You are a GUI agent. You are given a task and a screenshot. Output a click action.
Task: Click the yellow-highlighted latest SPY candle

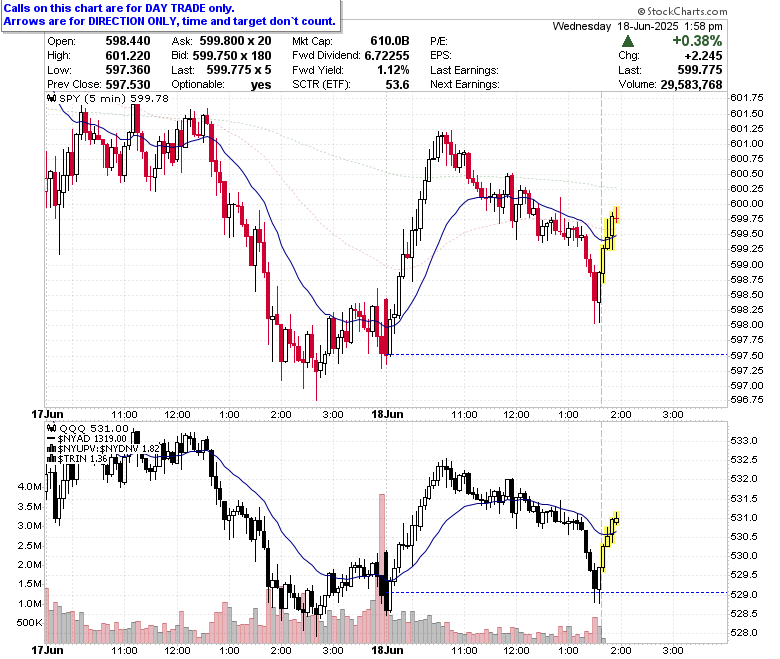[x=617, y=215]
